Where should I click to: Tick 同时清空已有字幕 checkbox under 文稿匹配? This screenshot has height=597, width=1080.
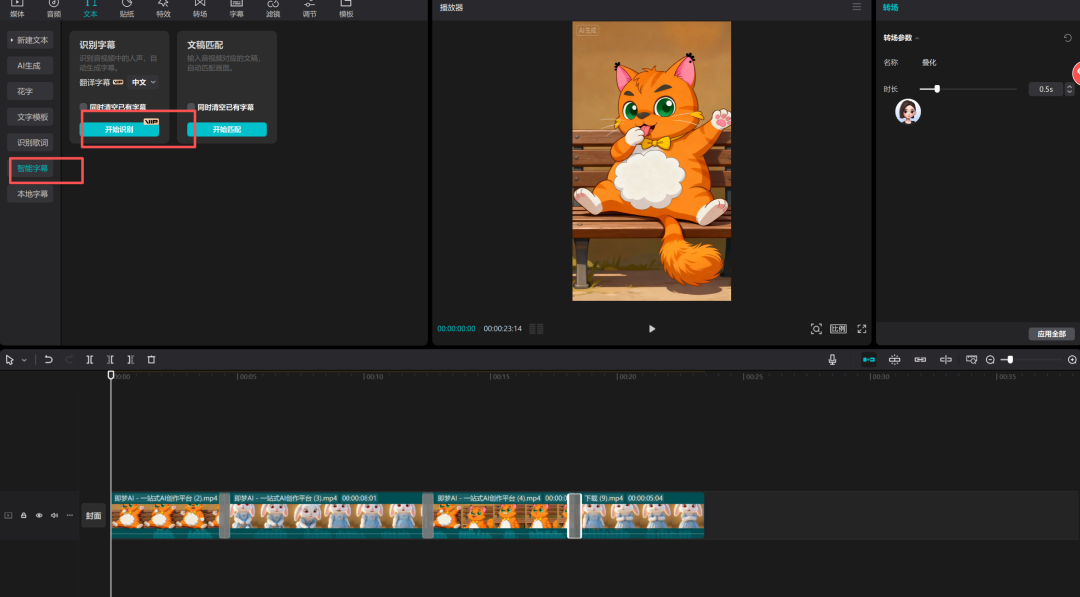(192, 107)
